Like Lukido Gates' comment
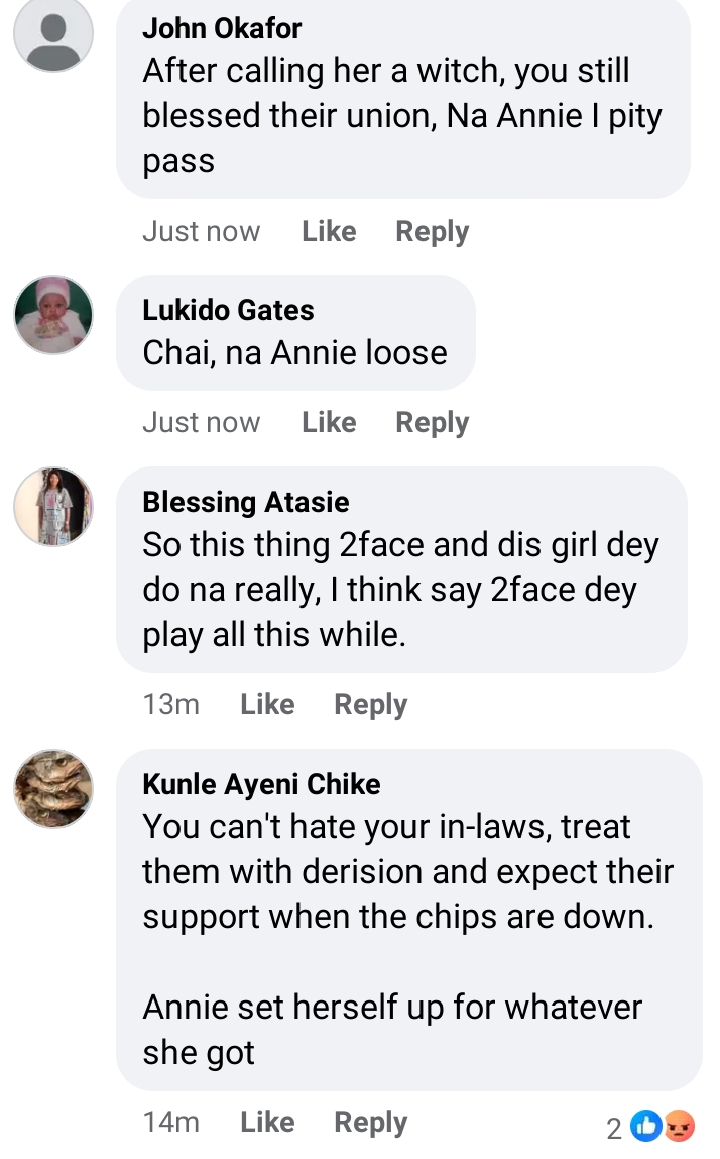Viewport: 720px width, 1159px height. coord(329,422)
